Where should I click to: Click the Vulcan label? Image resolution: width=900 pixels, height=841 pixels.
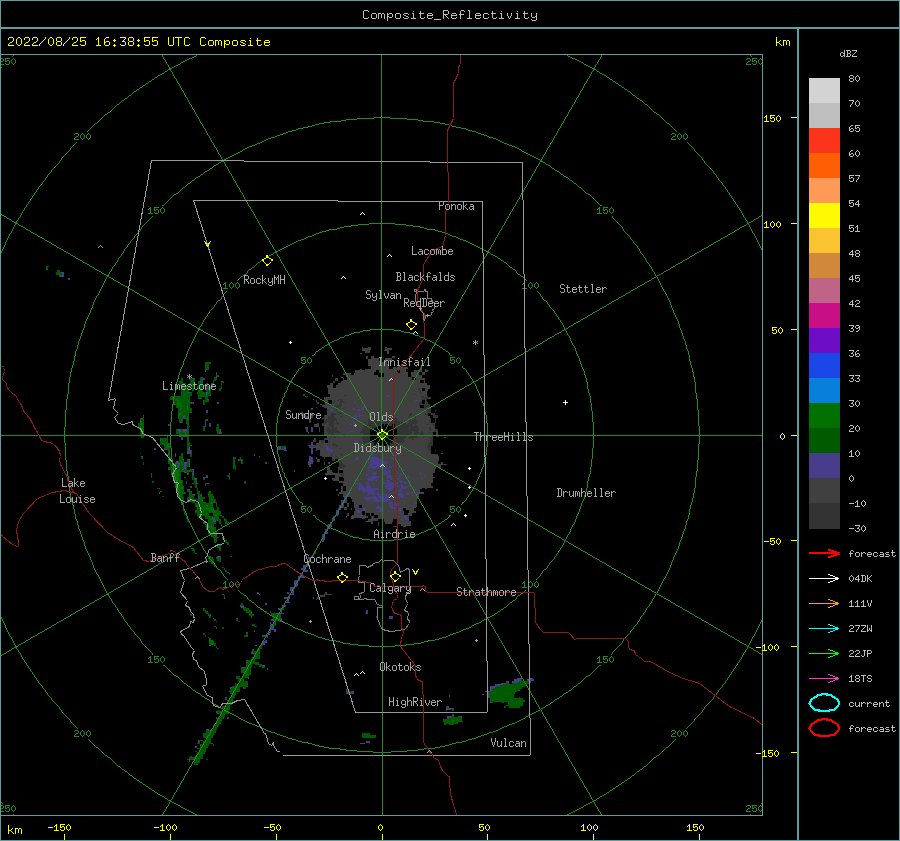coord(509,743)
